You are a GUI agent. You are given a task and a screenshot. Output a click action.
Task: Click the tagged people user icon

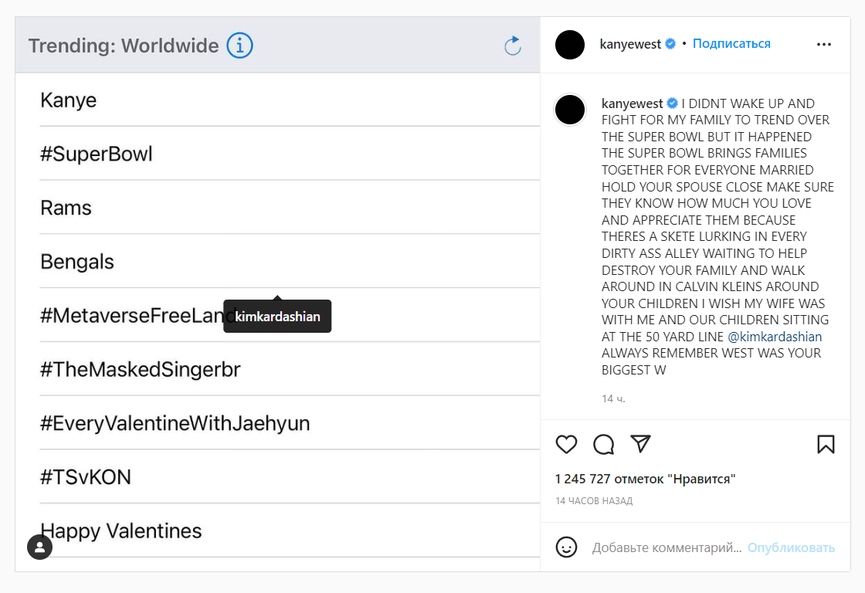tap(39, 547)
